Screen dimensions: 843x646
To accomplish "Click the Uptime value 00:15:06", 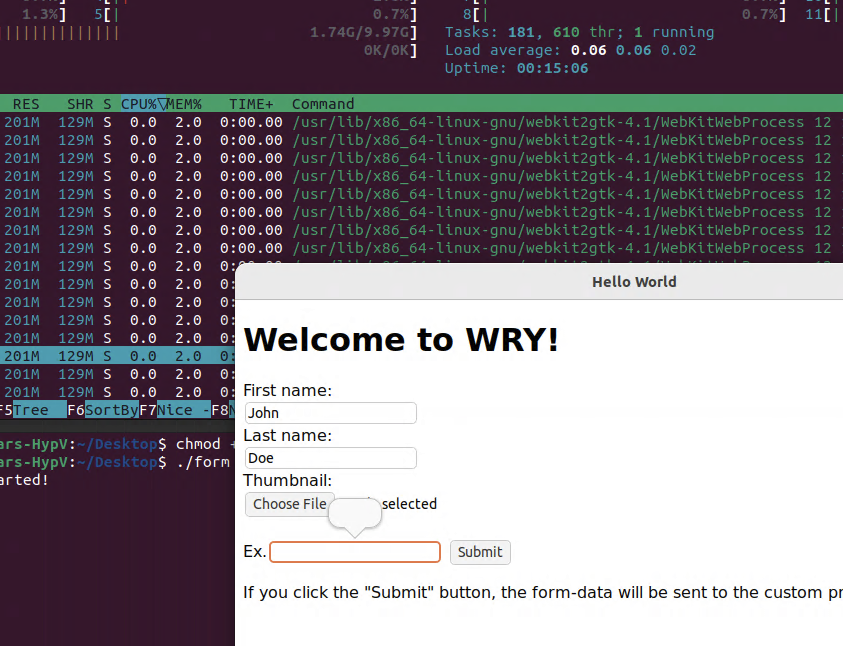I will click(x=553, y=68).
